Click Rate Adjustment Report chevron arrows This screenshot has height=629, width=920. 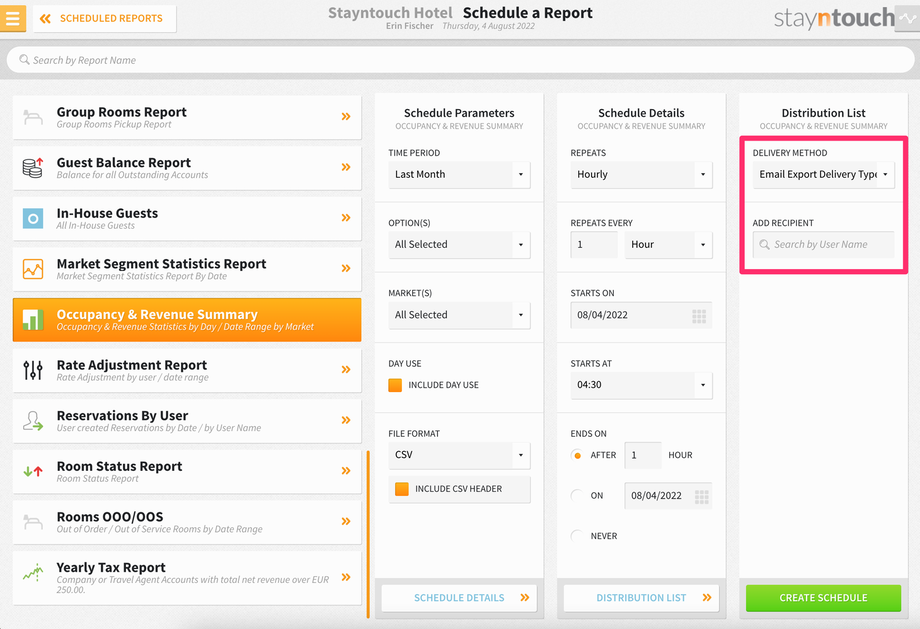[346, 369]
